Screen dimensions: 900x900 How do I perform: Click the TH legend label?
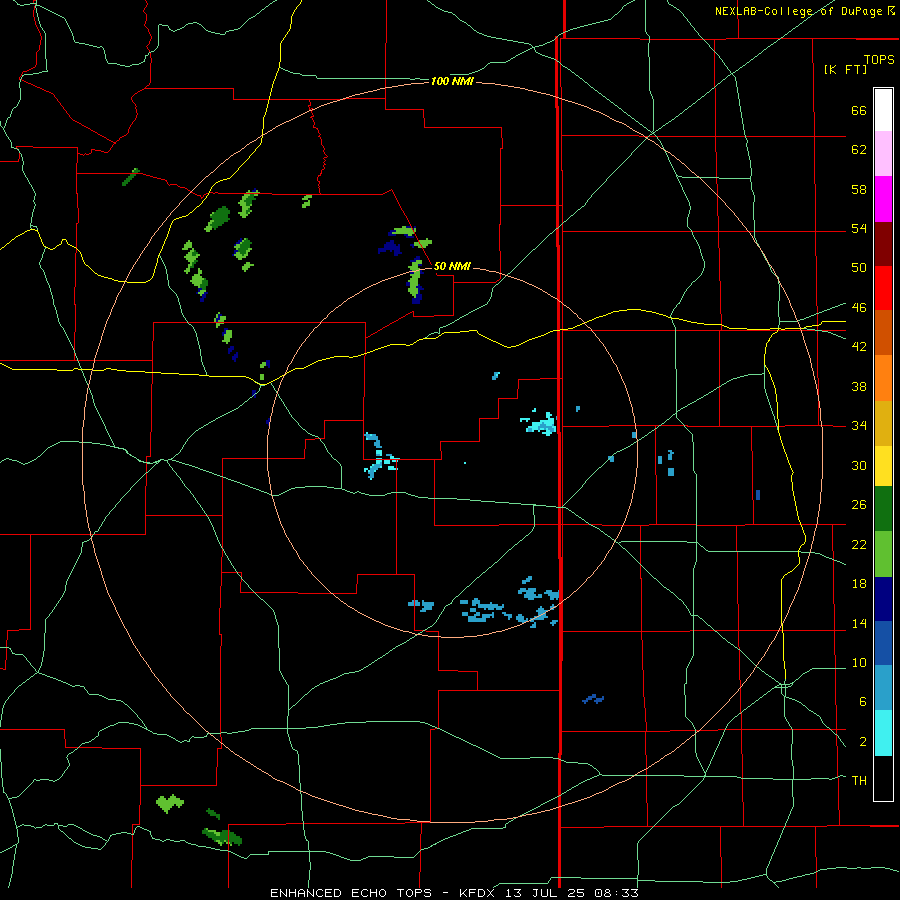pyautogui.click(x=859, y=781)
